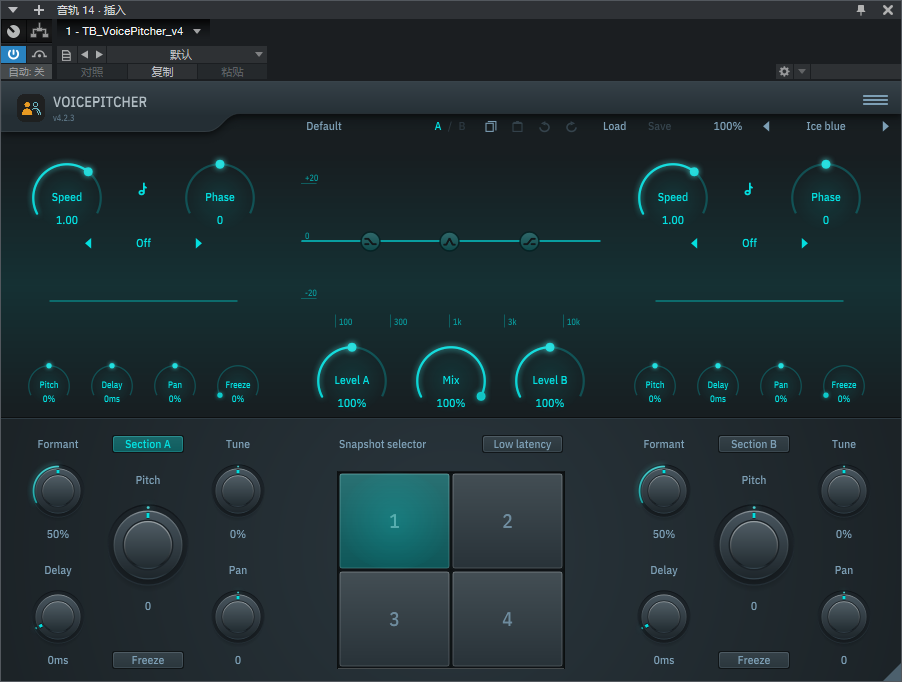Open the Ice blue theme selector
Image resolution: width=902 pixels, height=682 pixels.
(825, 127)
